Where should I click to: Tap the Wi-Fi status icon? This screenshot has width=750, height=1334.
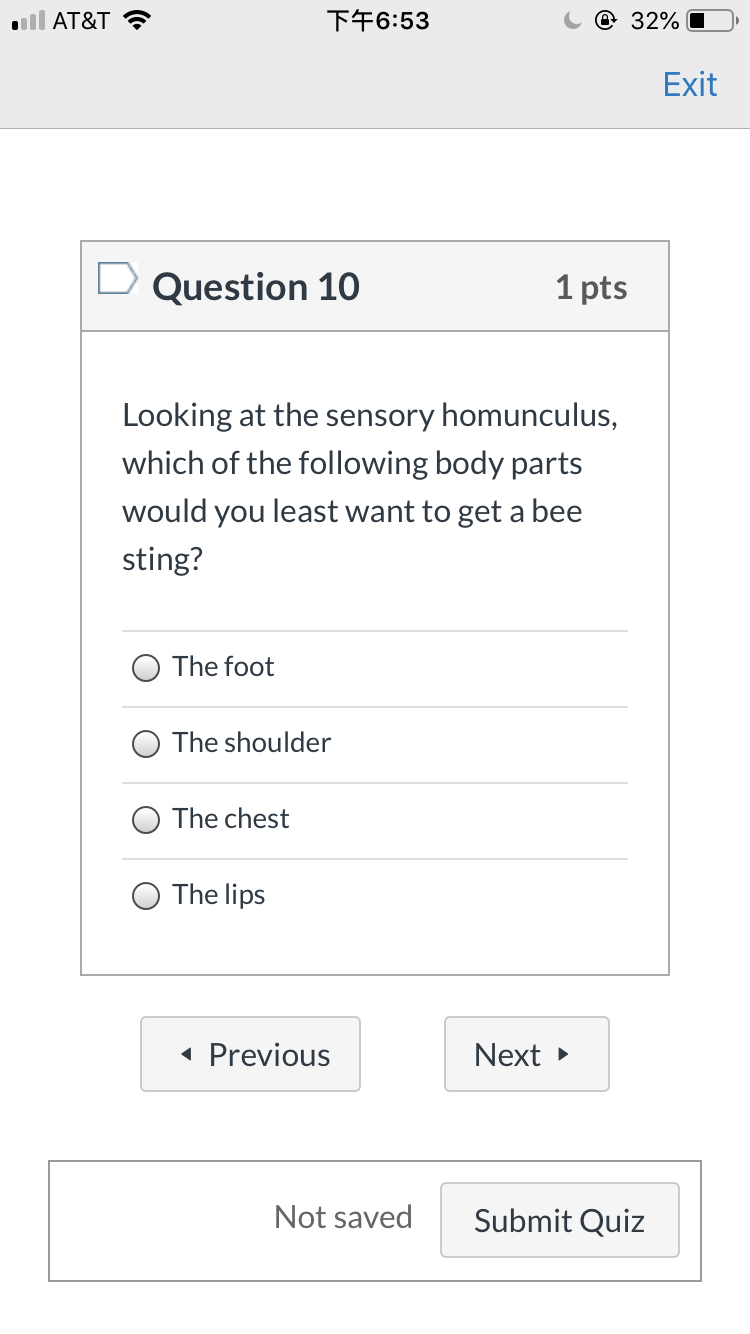pos(134,20)
